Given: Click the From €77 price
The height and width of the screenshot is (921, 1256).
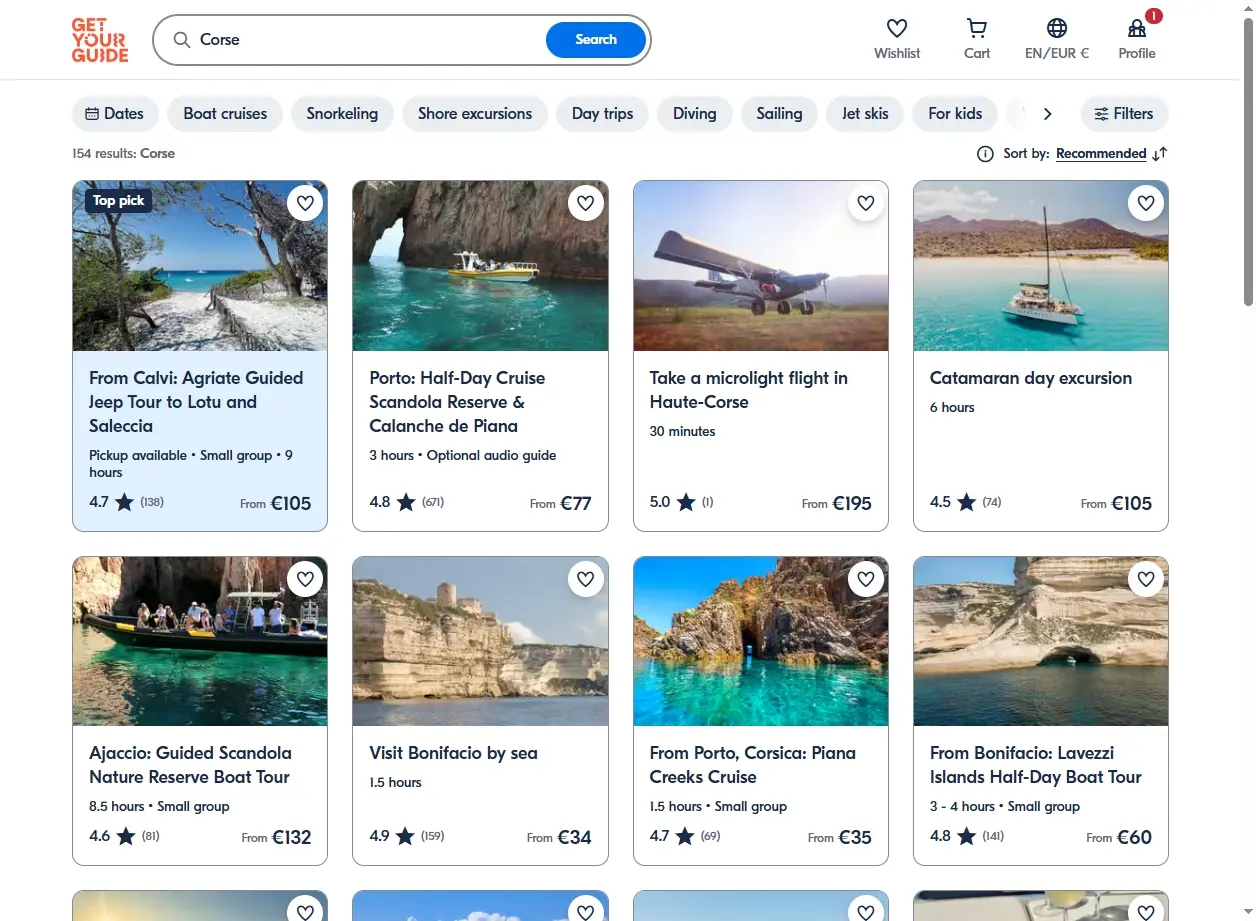Looking at the screenshot, I should 561,503.
